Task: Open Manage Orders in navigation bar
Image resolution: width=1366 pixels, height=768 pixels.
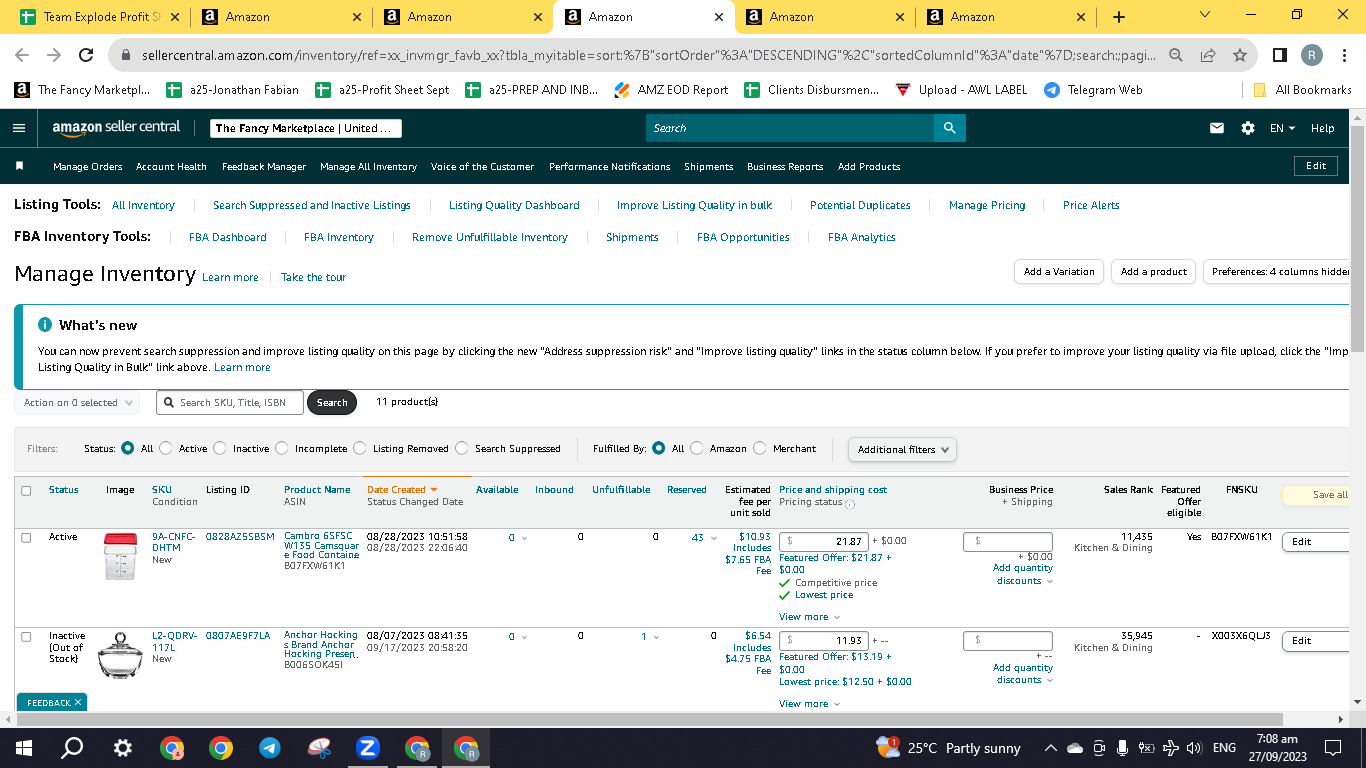Action: 88,167
